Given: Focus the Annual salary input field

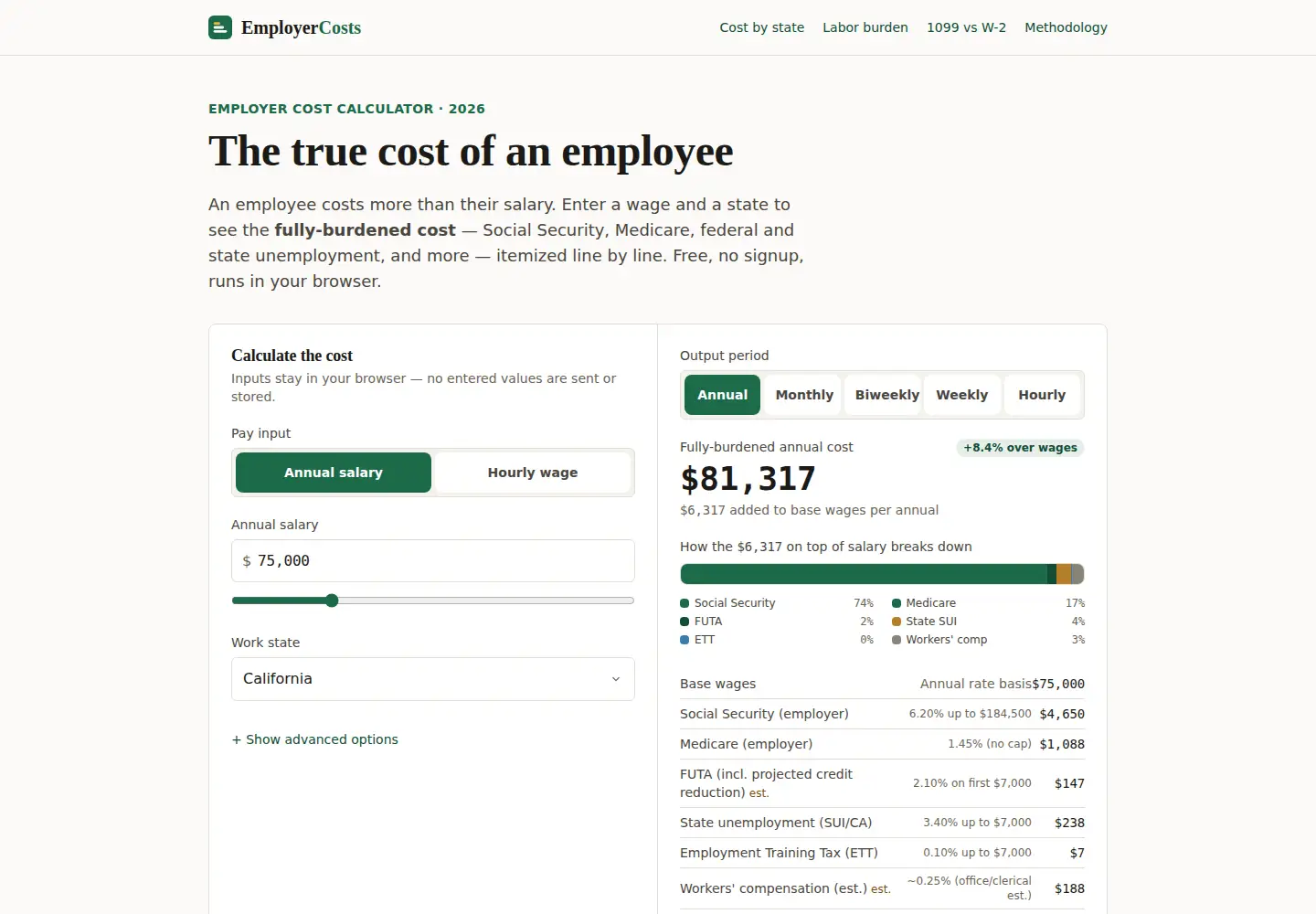Looking at the screenshot, I should tap(433, 560).
